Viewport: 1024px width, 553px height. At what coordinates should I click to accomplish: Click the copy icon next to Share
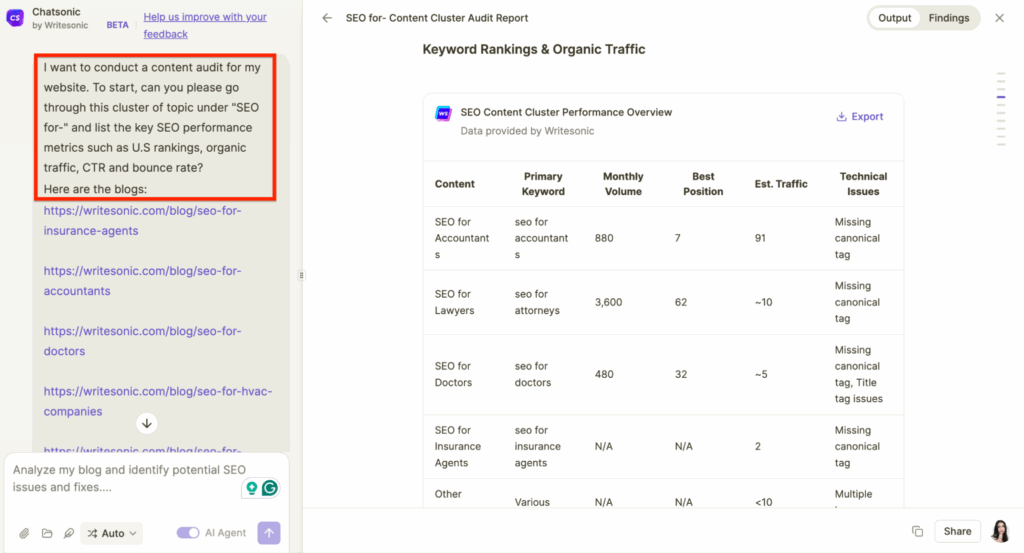(x=917, y=532)
